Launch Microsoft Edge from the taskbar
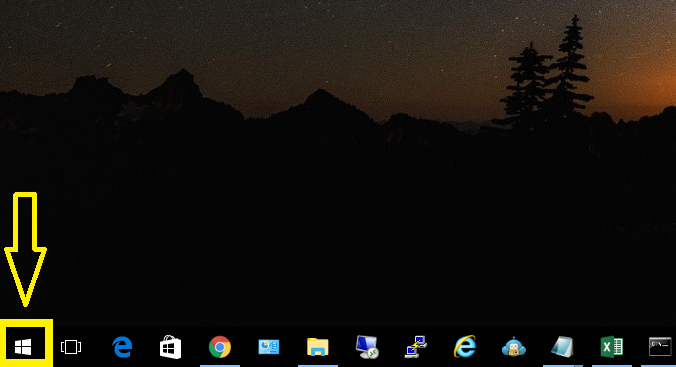676x367 pixels. pyautogui.click(x=122, y=347)
